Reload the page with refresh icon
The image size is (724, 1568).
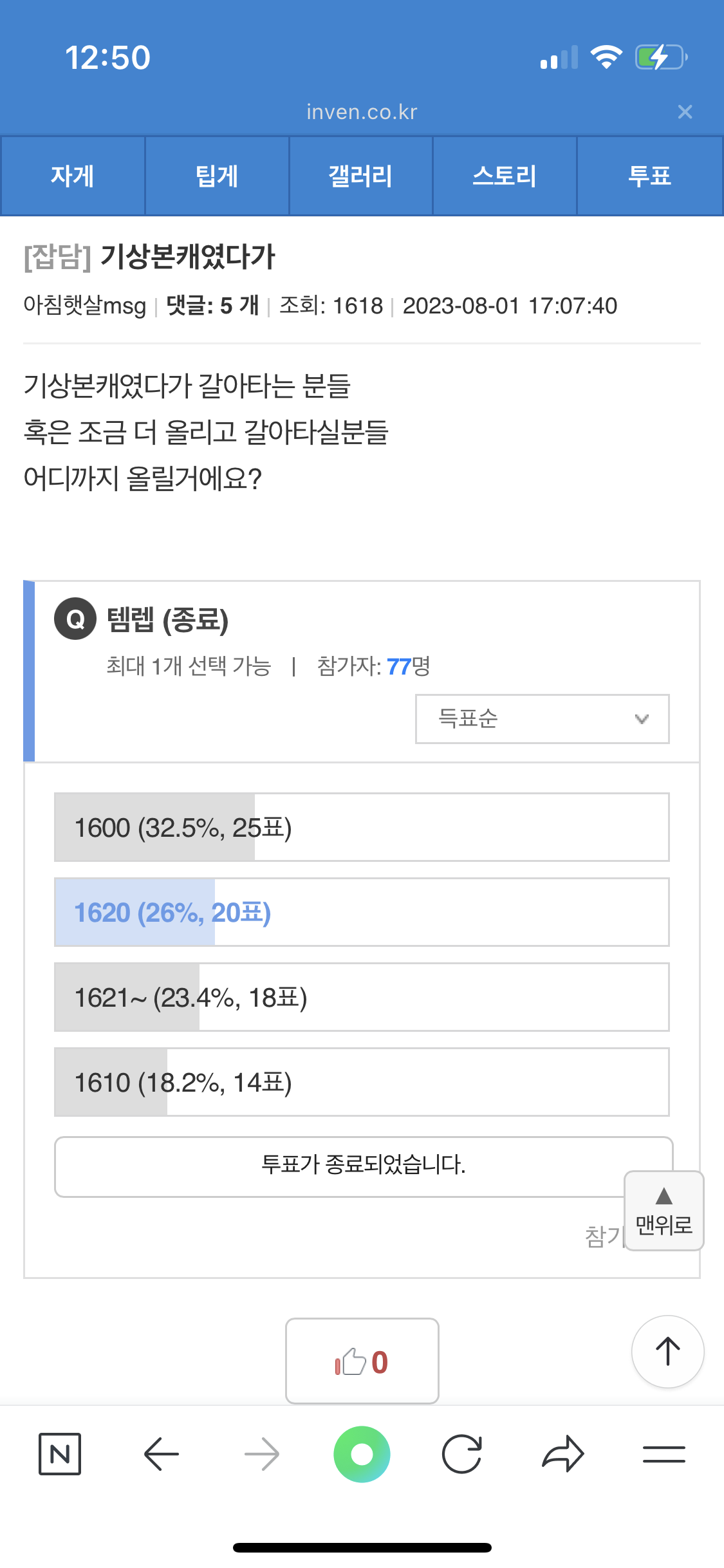click(462, 1454)
